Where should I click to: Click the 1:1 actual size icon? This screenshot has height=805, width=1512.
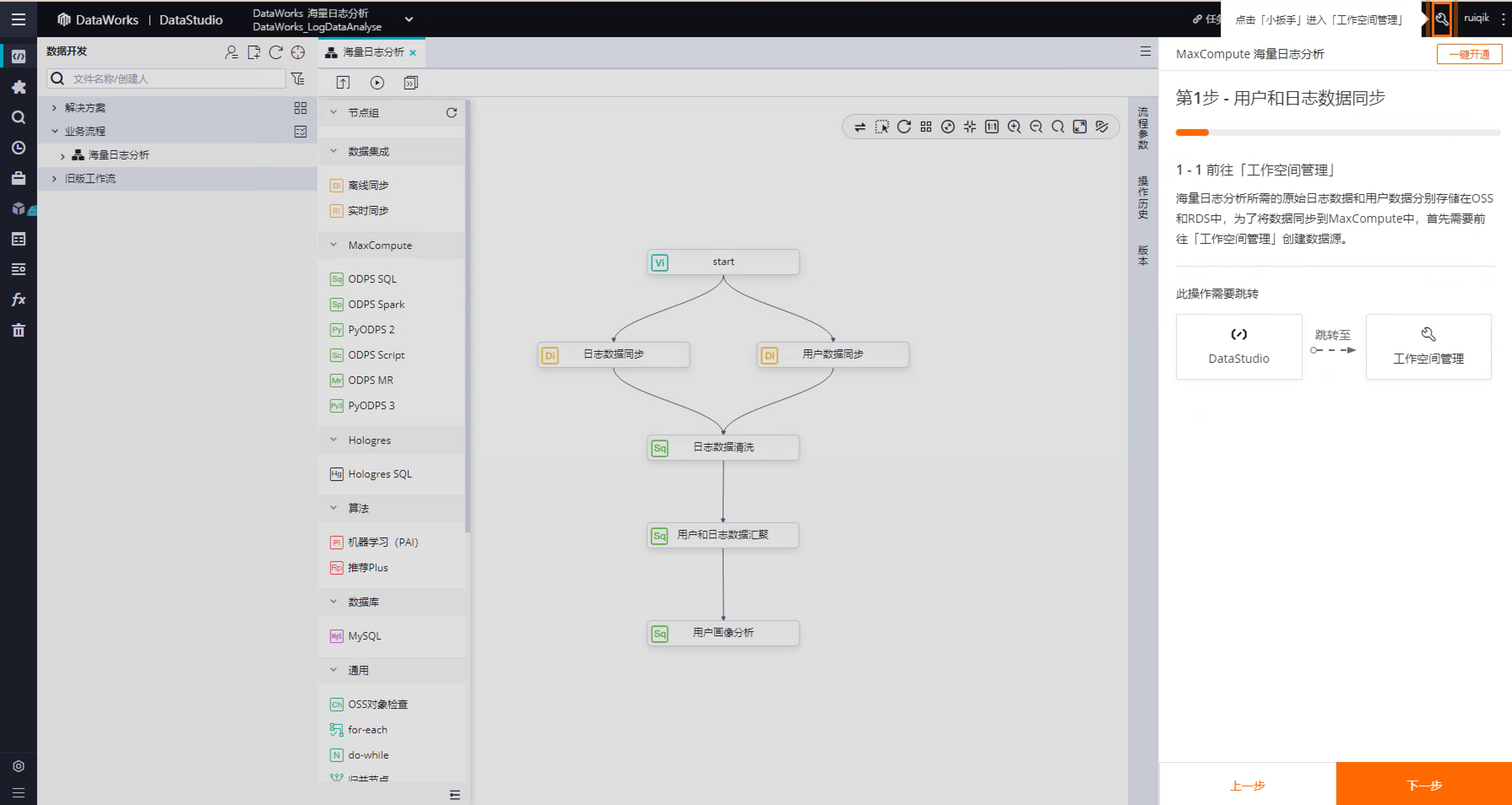point(992,127)
